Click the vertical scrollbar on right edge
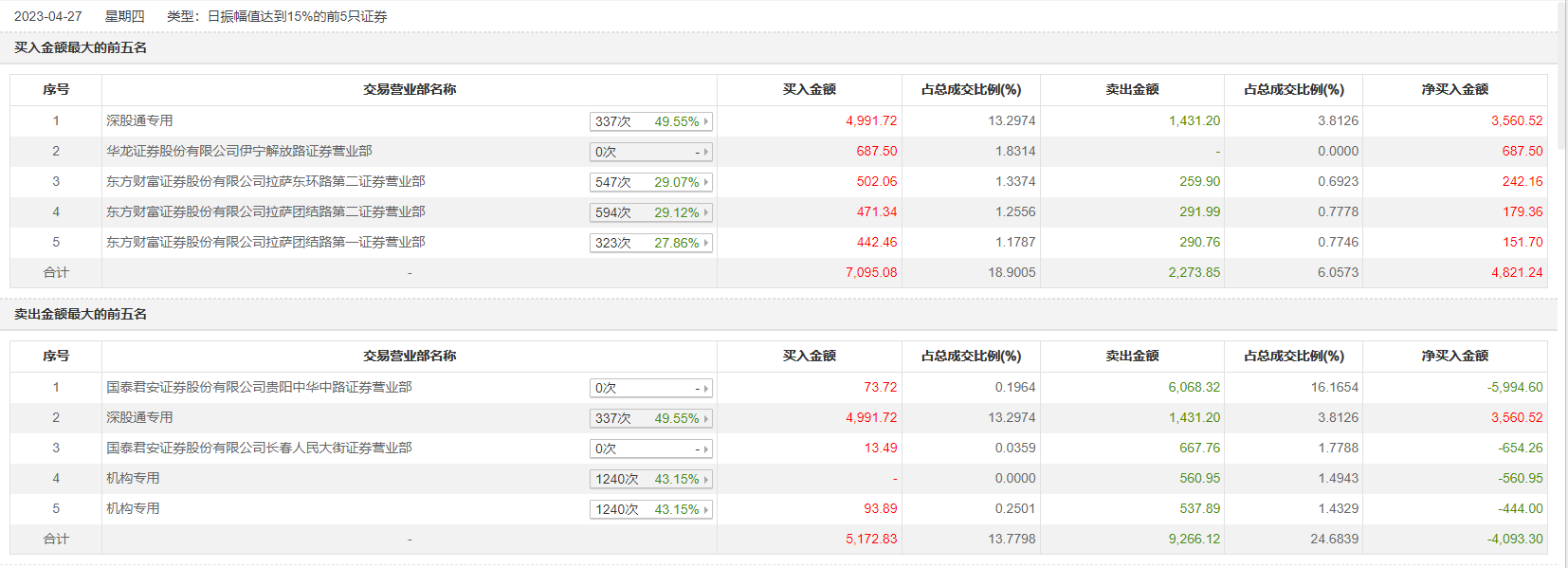This screenshot has width=1568, height=568. pyautogui.click(x=1562, y=76)
